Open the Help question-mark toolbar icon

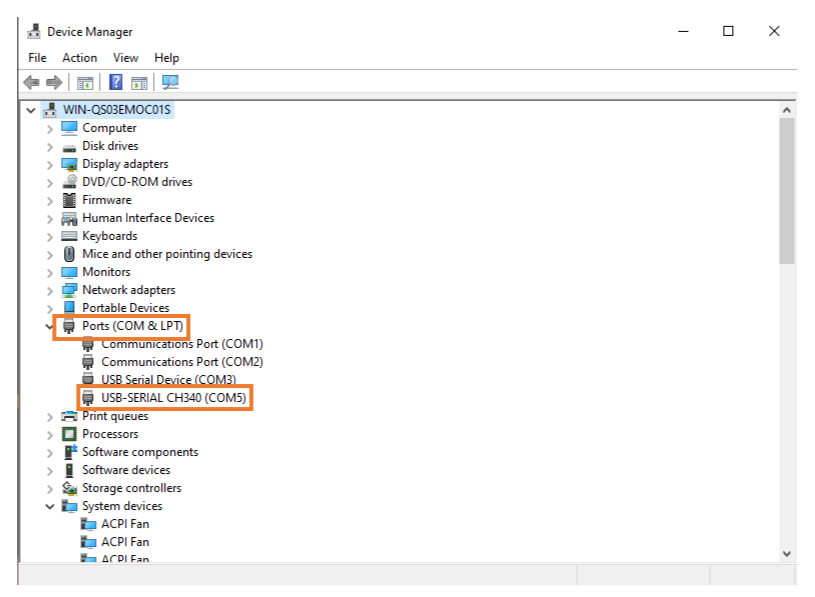tap(115, 82)
